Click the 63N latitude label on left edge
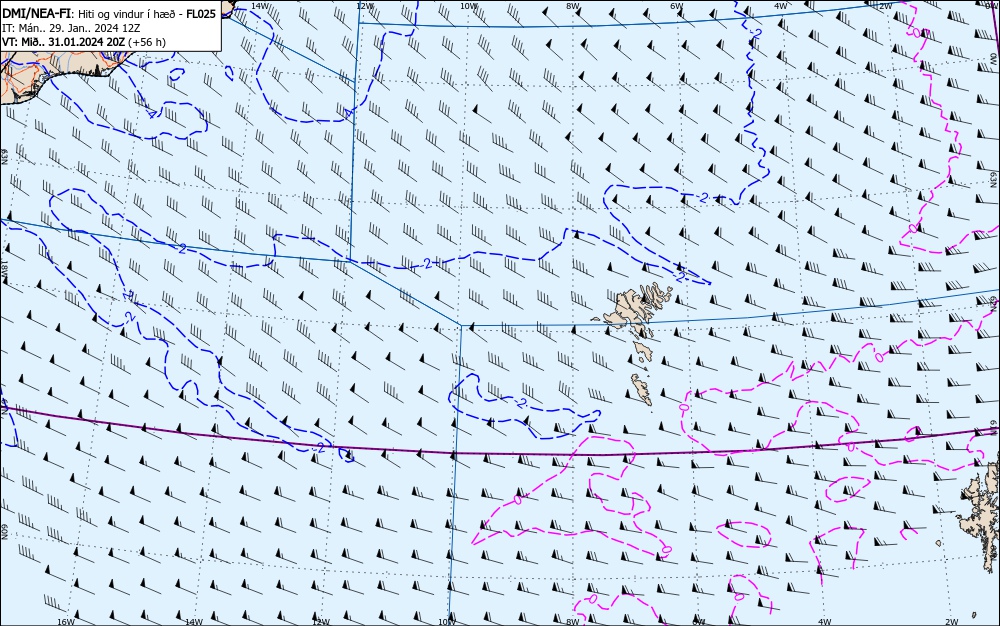The height and width of the screenshot is (626, 1000). click(4, 157)
